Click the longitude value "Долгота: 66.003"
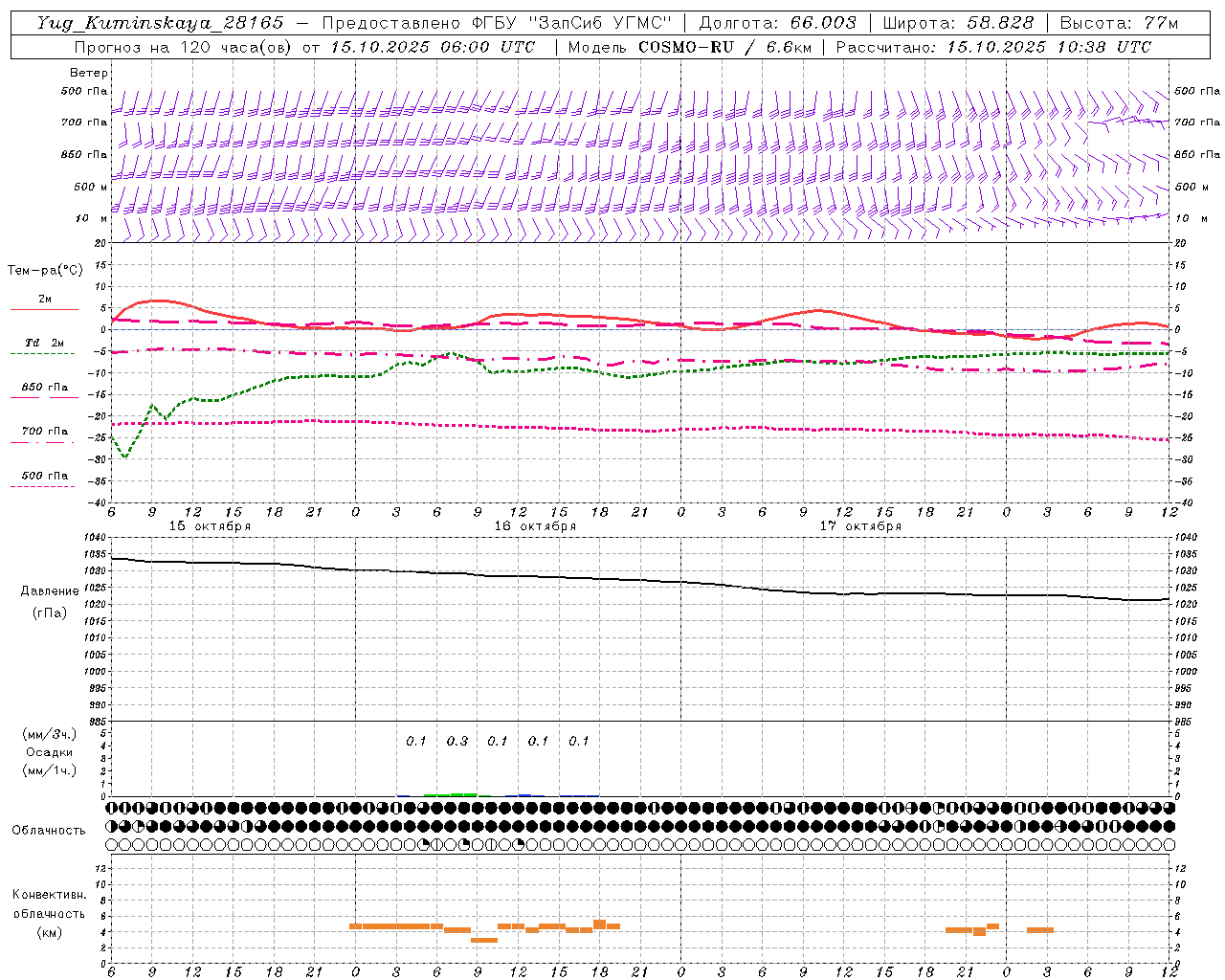This screenshot has height=980, width=1225. click(x=778, y=23)
